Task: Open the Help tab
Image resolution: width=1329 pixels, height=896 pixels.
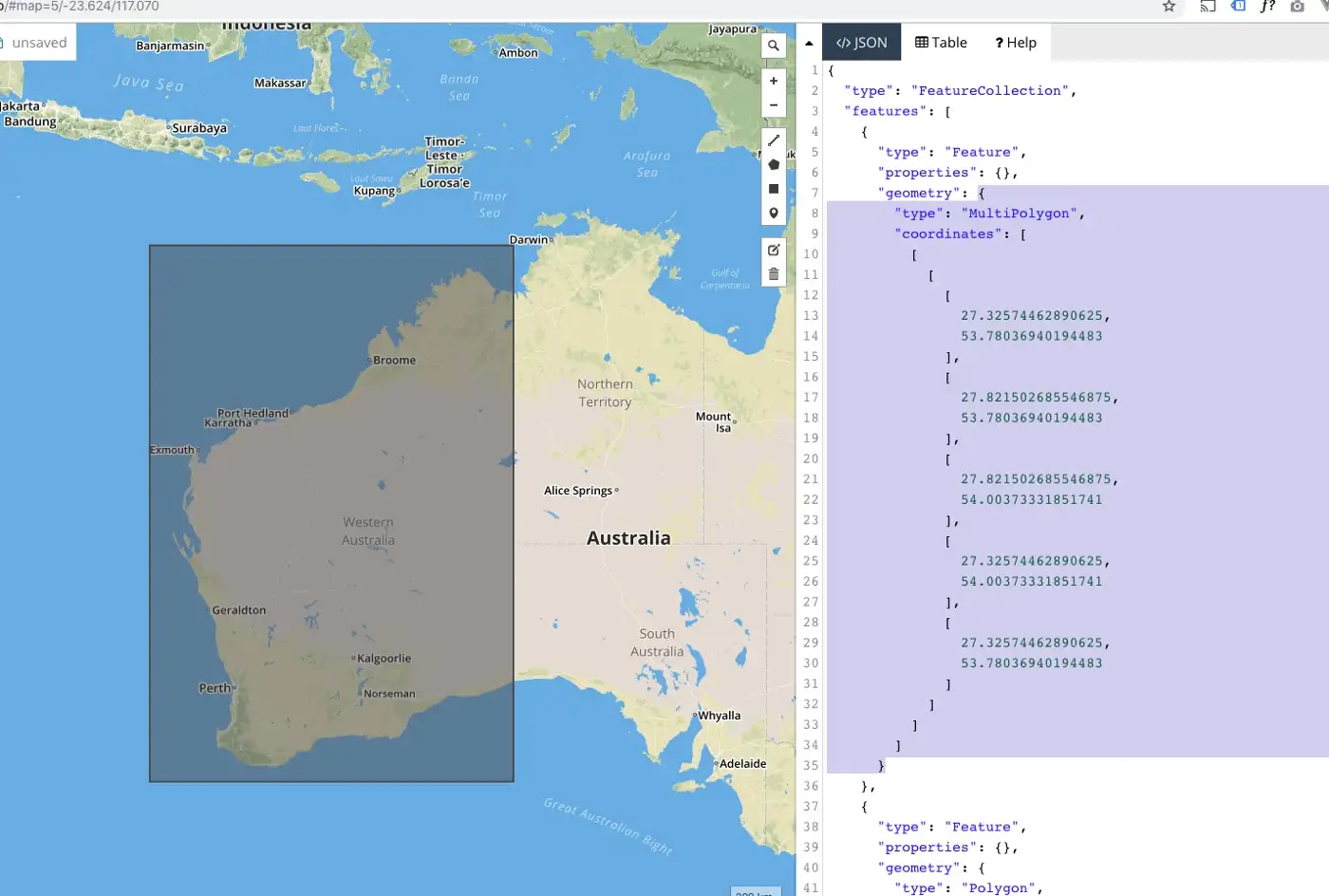Action: click(x=1016, y=43)
